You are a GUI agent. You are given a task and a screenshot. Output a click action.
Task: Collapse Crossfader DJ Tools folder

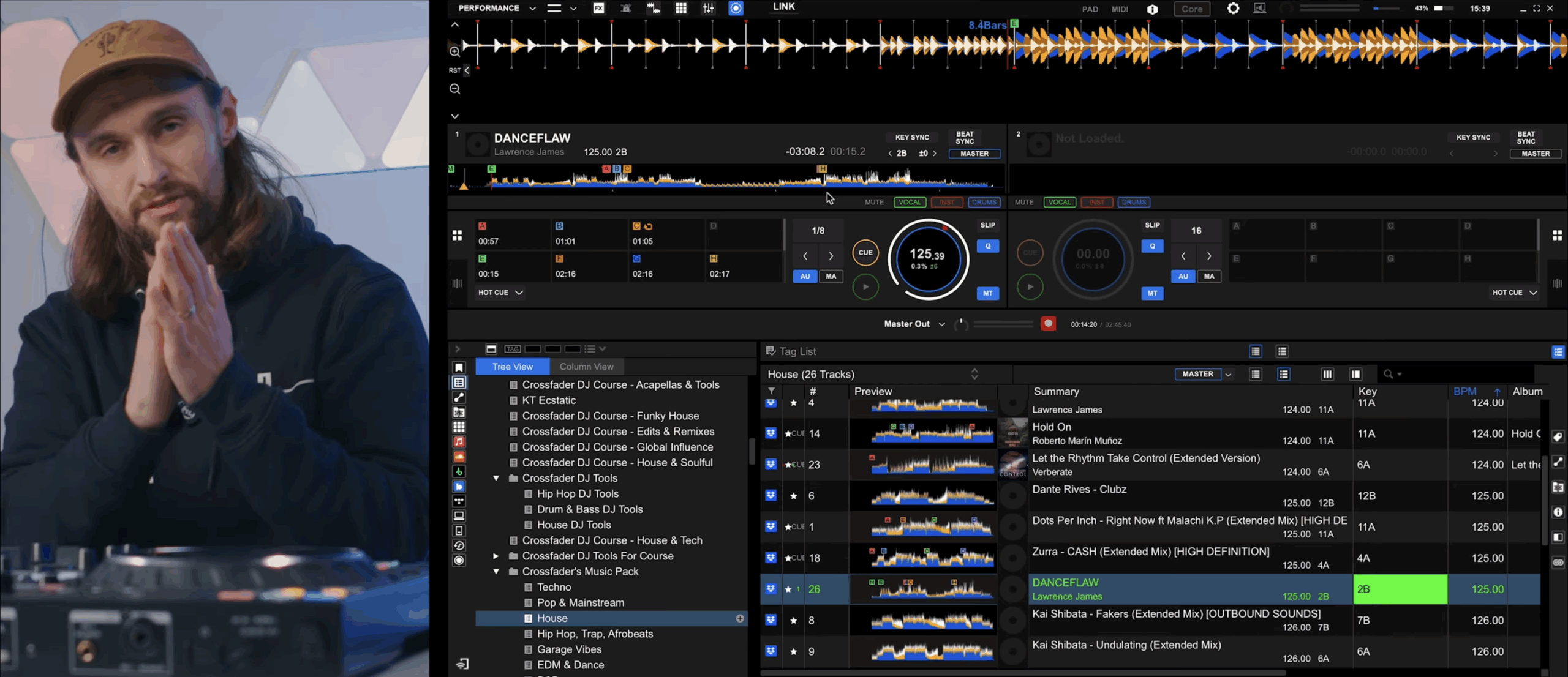[496, 478]
